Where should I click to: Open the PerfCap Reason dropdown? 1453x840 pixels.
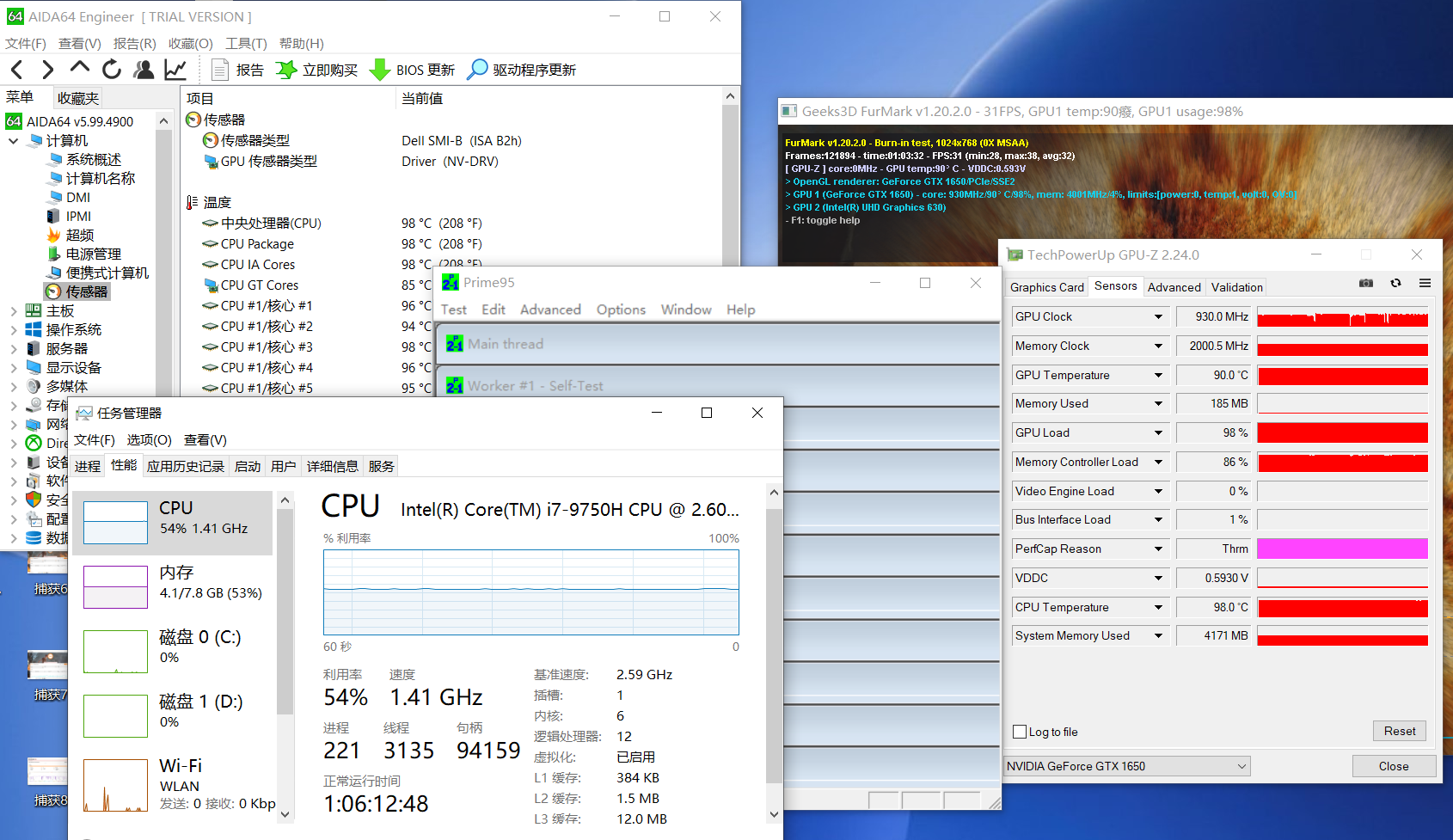1158,549
